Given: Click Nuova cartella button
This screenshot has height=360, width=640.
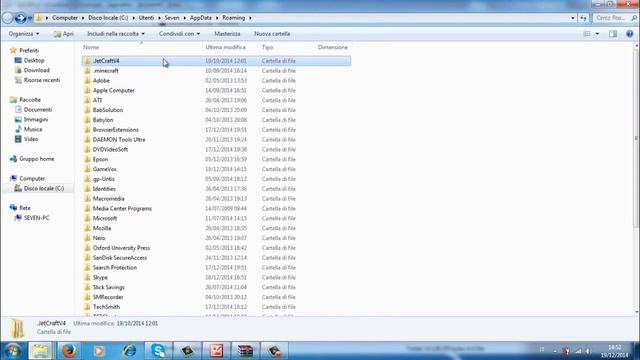Looking at the screenshot, I should point(272,34).
